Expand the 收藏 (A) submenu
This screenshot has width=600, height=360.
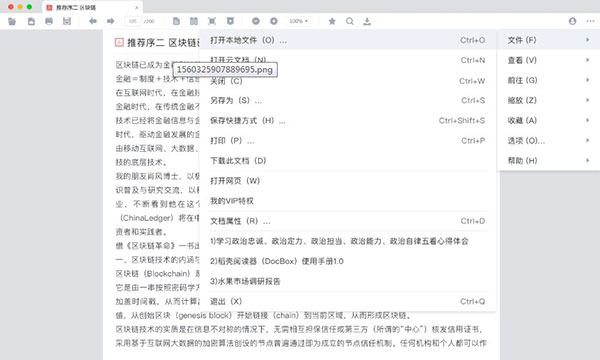click(548, 121)
